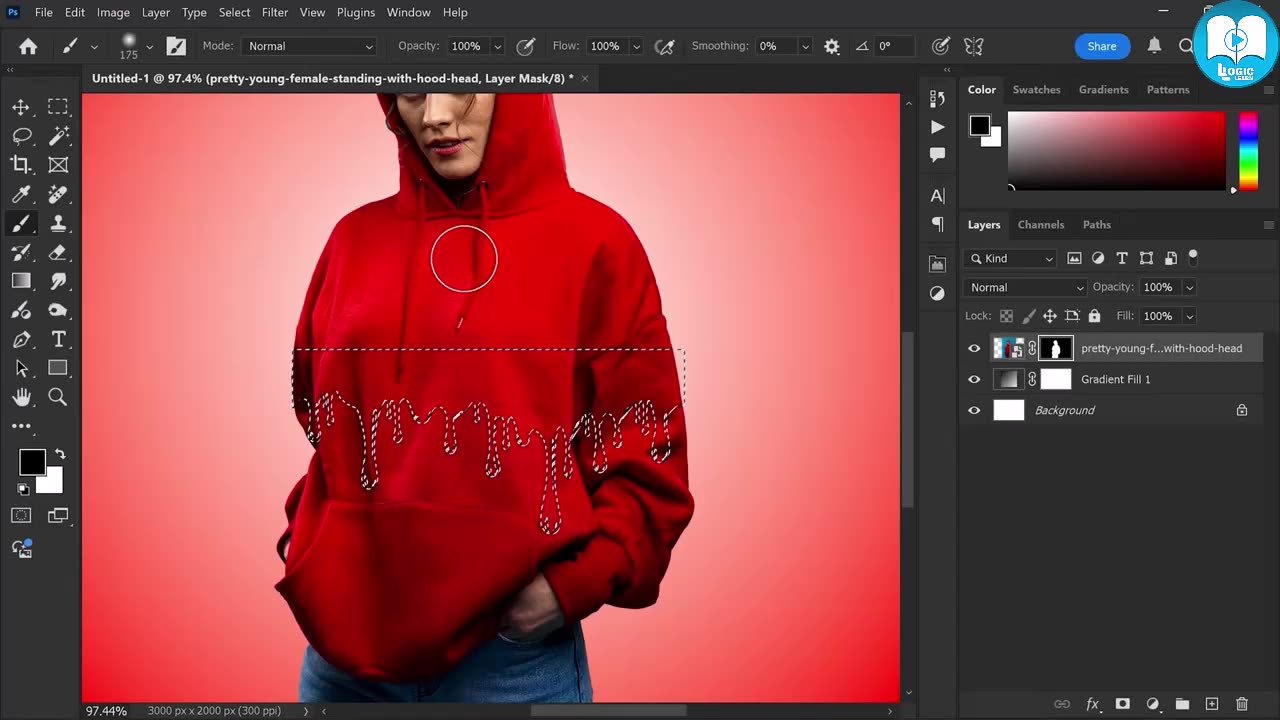Select the Path Selection tool

click(x=21, y=368)
